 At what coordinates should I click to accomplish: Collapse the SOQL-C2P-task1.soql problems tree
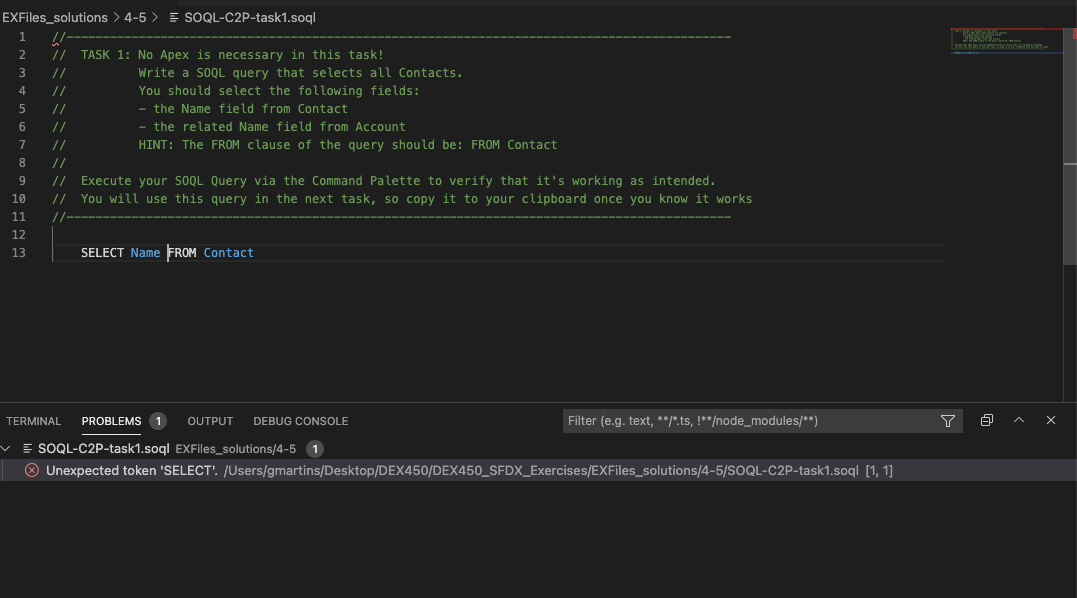click(8, 449)
